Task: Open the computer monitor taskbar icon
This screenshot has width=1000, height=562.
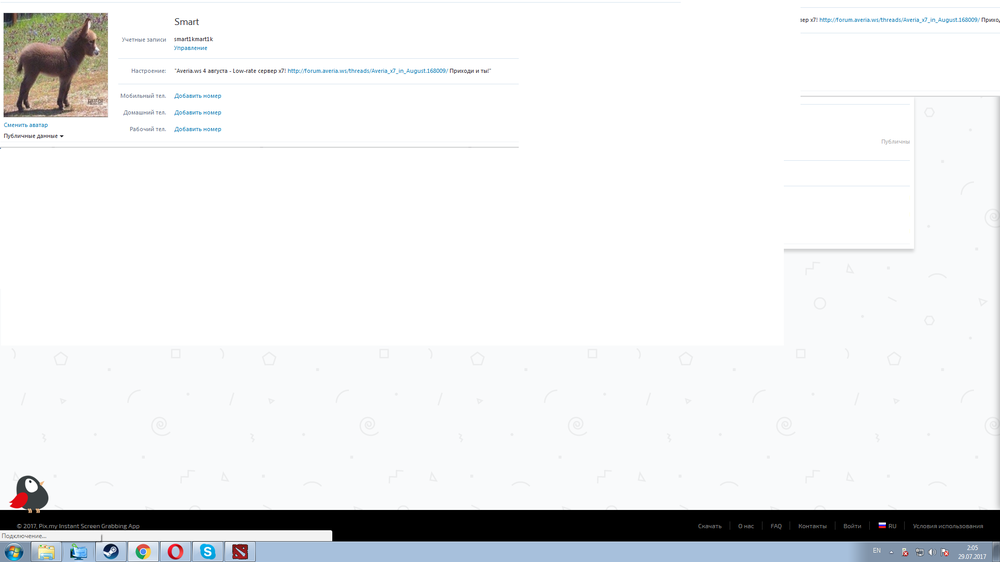Action: coord(78,552)
